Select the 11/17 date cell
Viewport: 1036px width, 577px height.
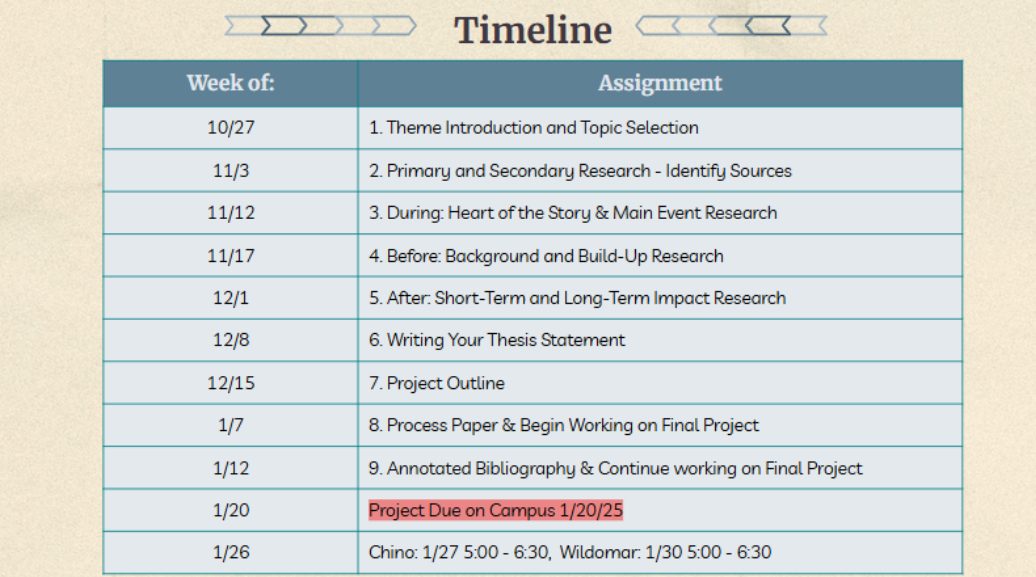(x=230, y=256)
